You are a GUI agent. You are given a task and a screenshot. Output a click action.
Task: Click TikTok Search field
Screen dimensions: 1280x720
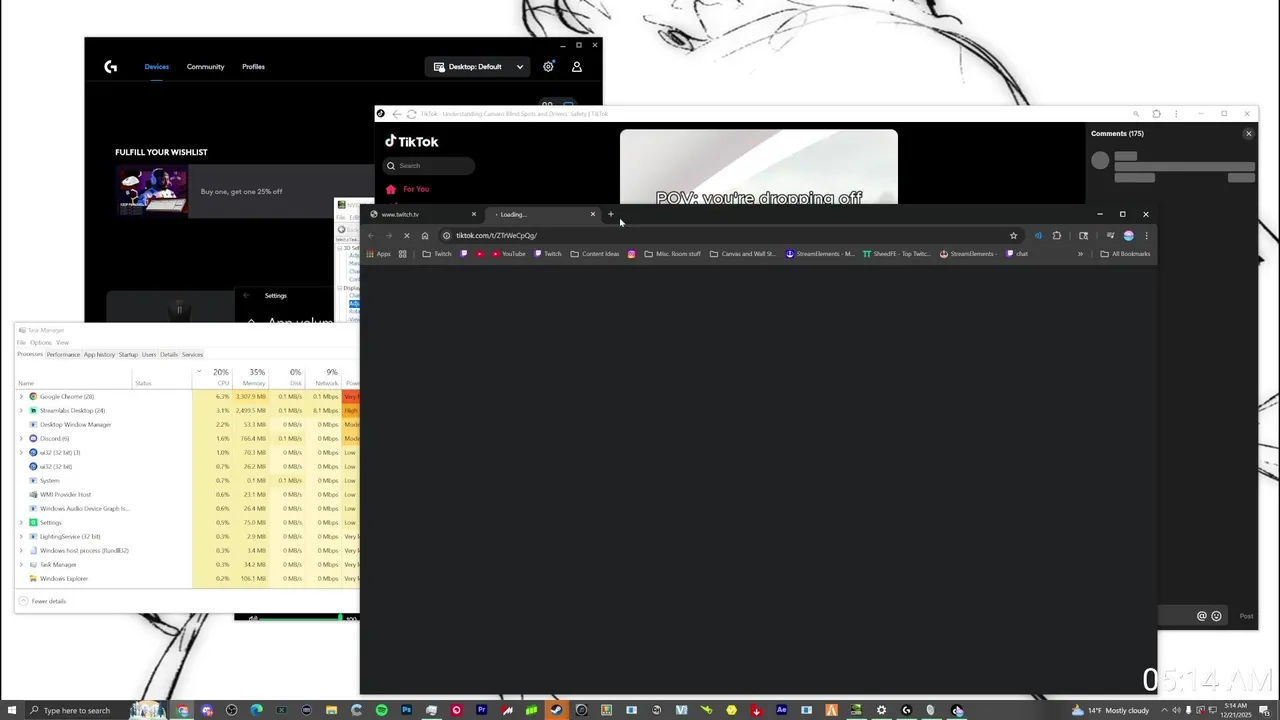pos(430,166)
